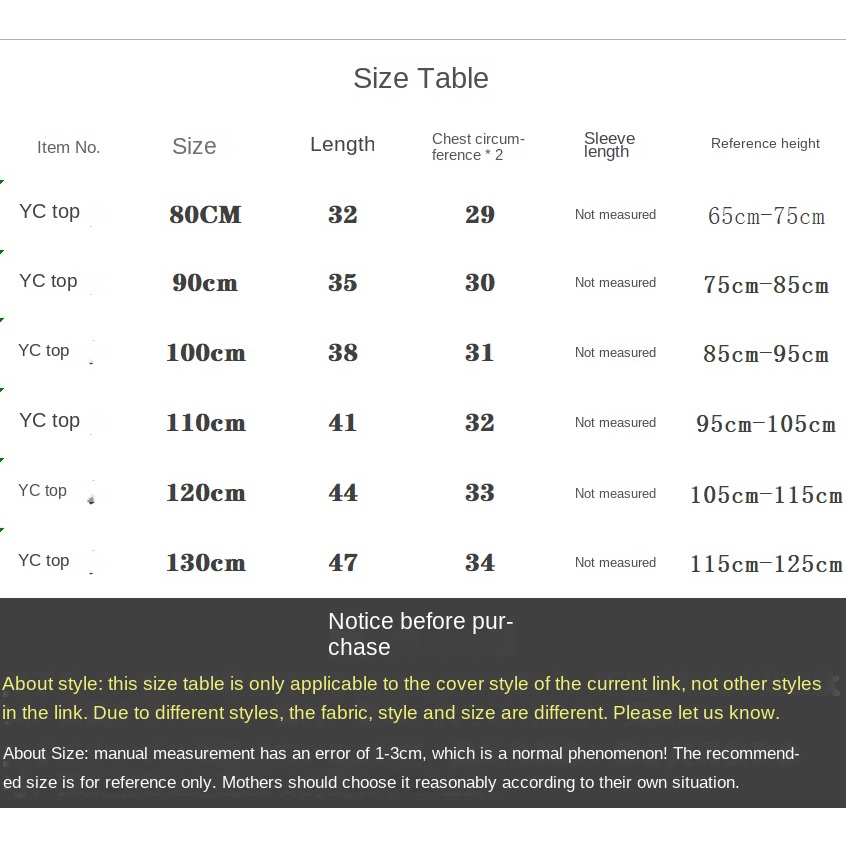Select Not measured in the 100cm row
Screen dimensions: 846x846
[x=615, y=352]
